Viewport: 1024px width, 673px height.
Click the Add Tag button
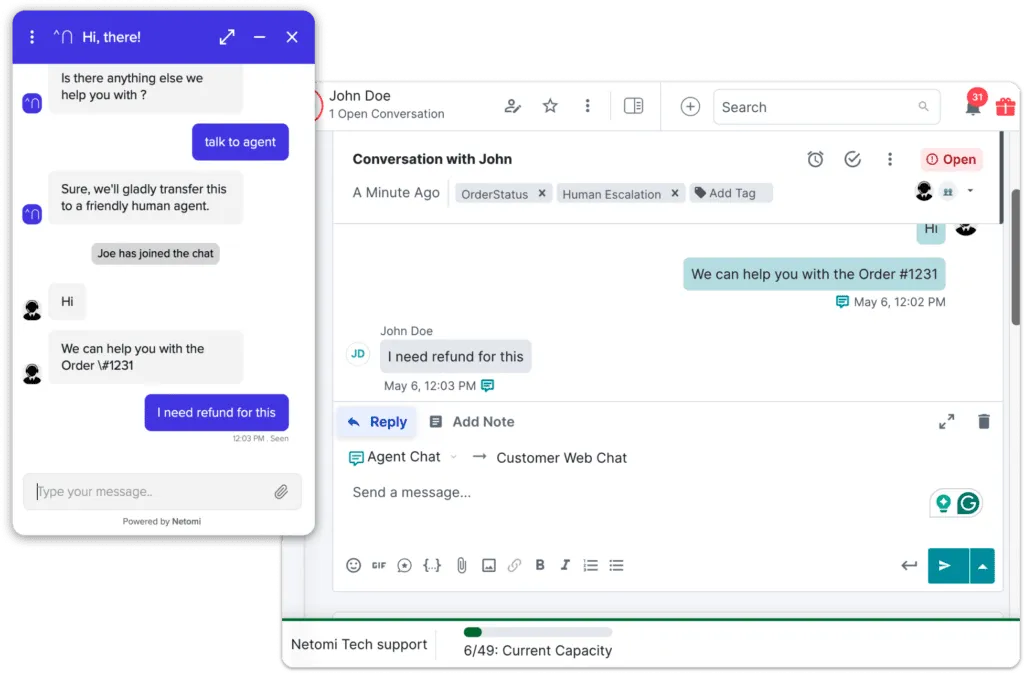click(731, 193)
